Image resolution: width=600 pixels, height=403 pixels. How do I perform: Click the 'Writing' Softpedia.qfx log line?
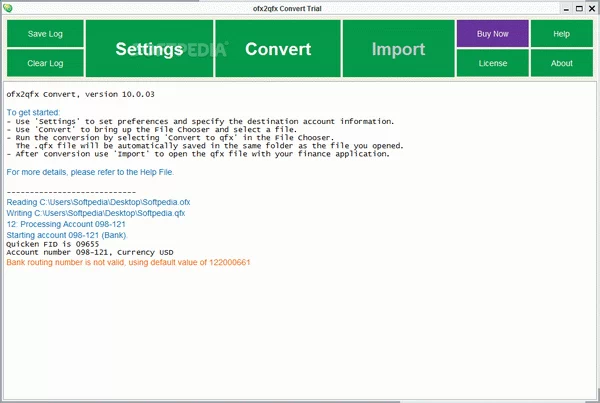[x=96, y=212]
